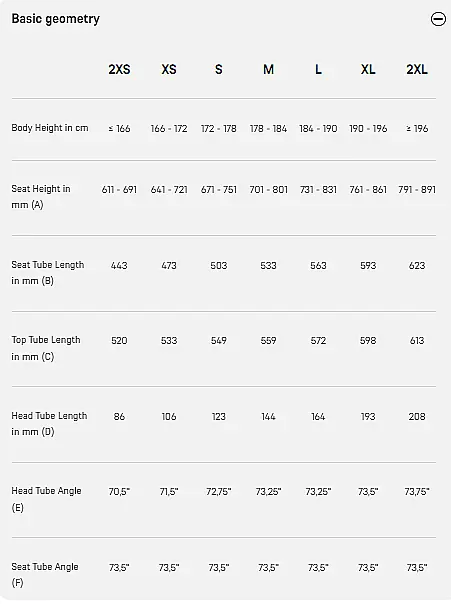451x604 pixels.
Task: Click the Head Tube Length (D) label
Action: pos(49,423)
